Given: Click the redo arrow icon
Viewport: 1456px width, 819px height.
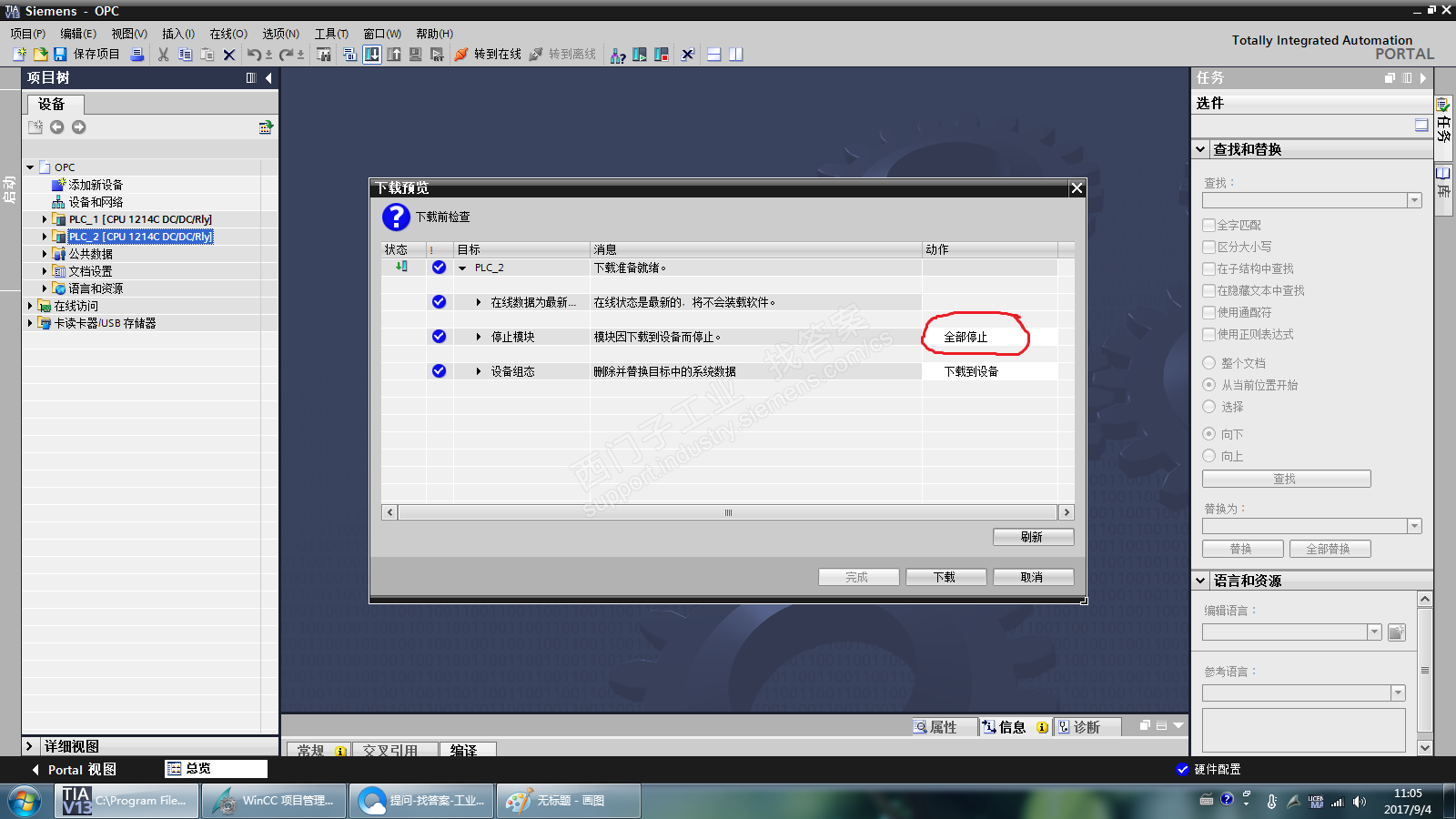Looking at the screenshot, I should pos(286,55).
